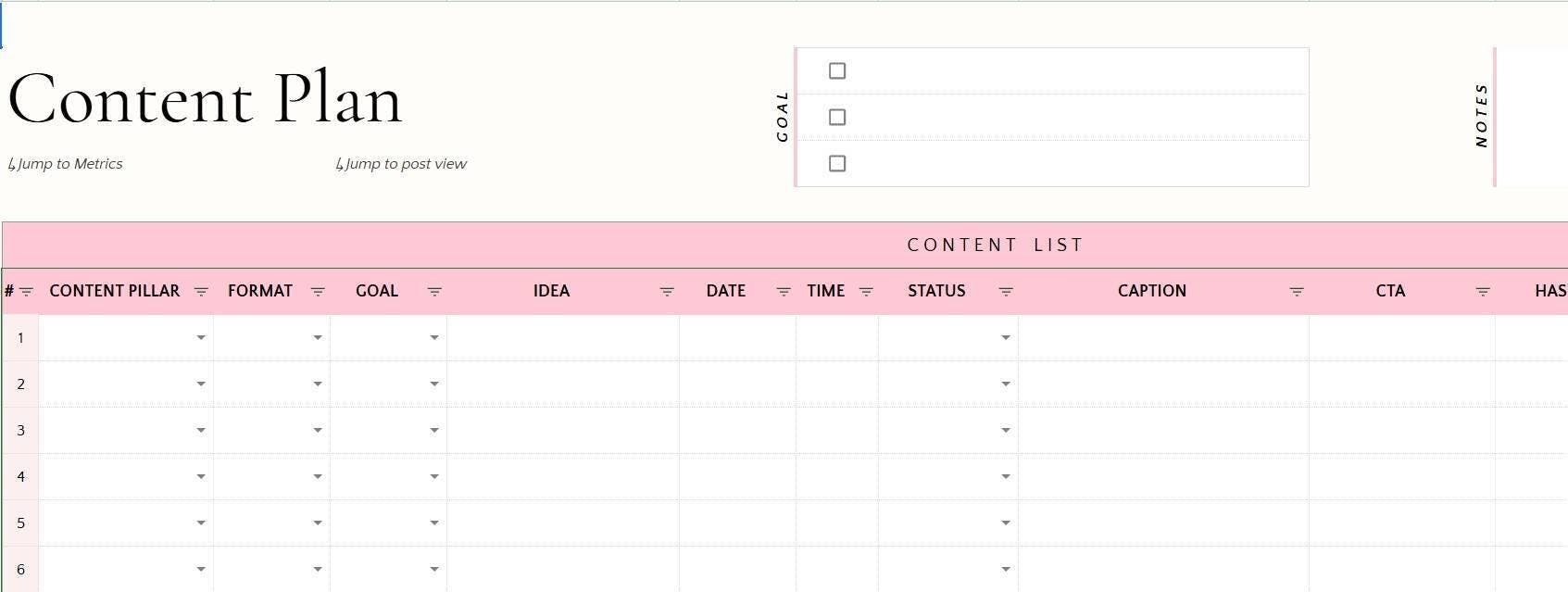Follow the 'Jump to Metrics' link

point(66,164)
